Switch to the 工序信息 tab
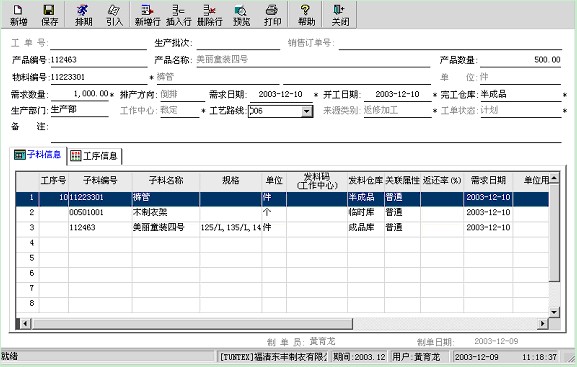Viewport: 577px width, 367px height. (x=94, y=156)
